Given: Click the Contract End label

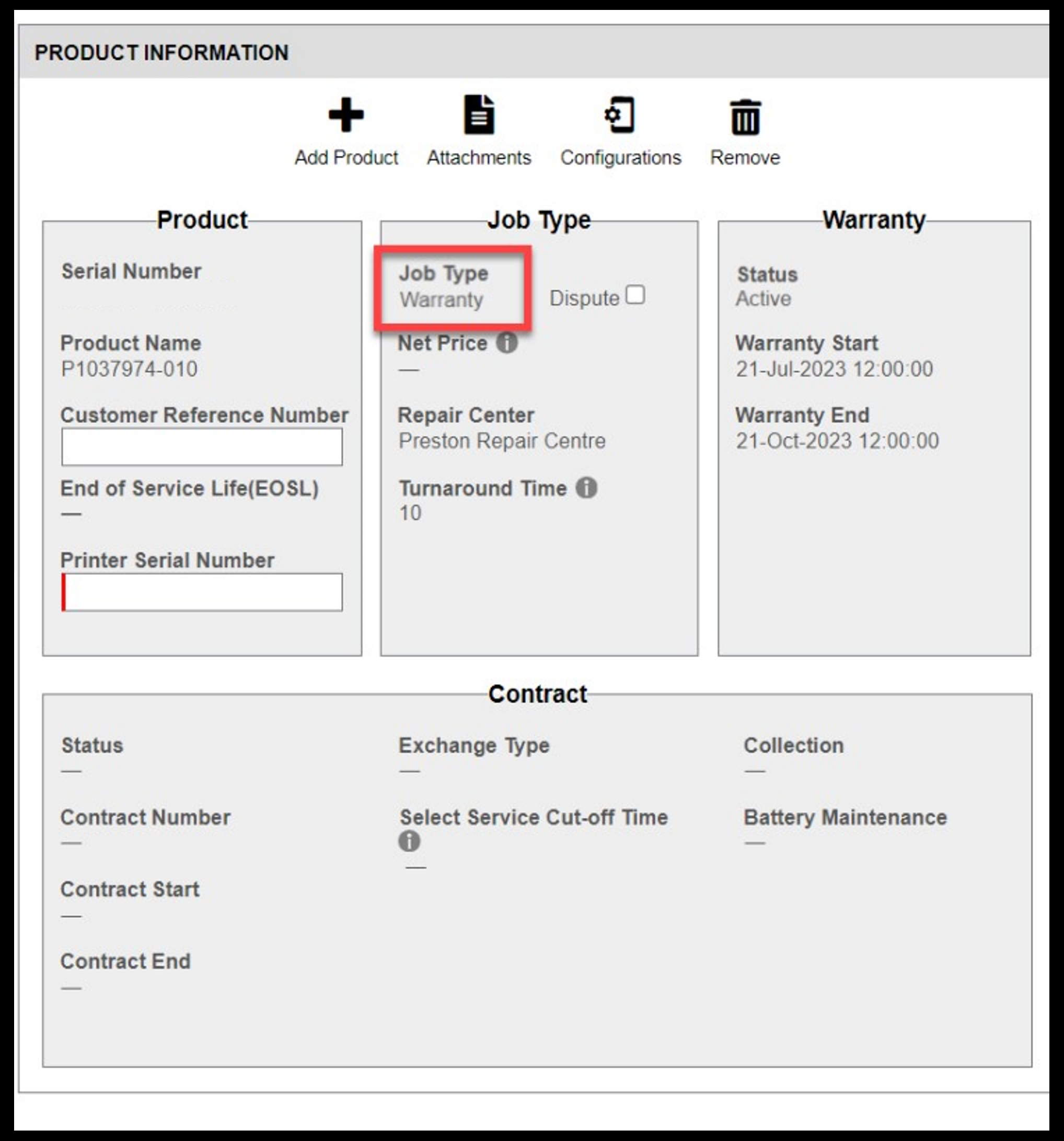Looking at the screenshot, I should pos(125,961).
